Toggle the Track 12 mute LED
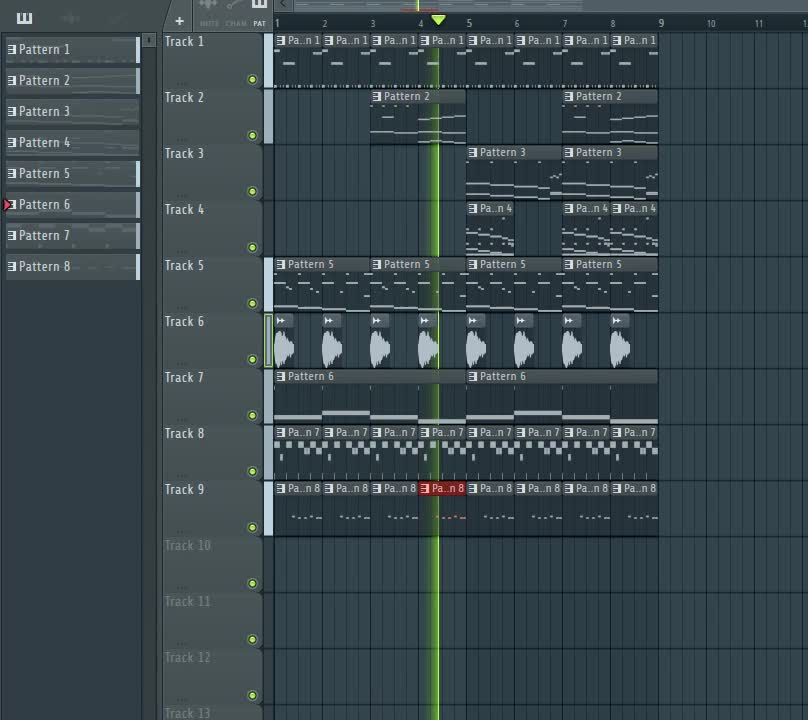Screen dimensions: 808x720 tap(252, 696)
